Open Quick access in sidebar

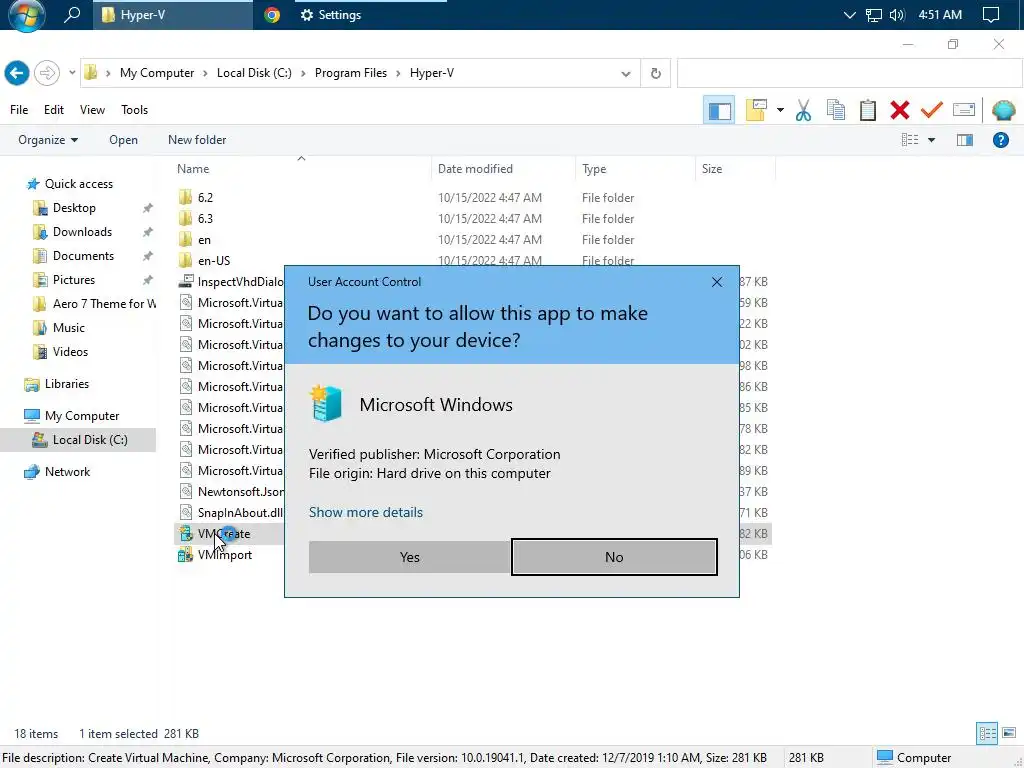click(78, 184)
